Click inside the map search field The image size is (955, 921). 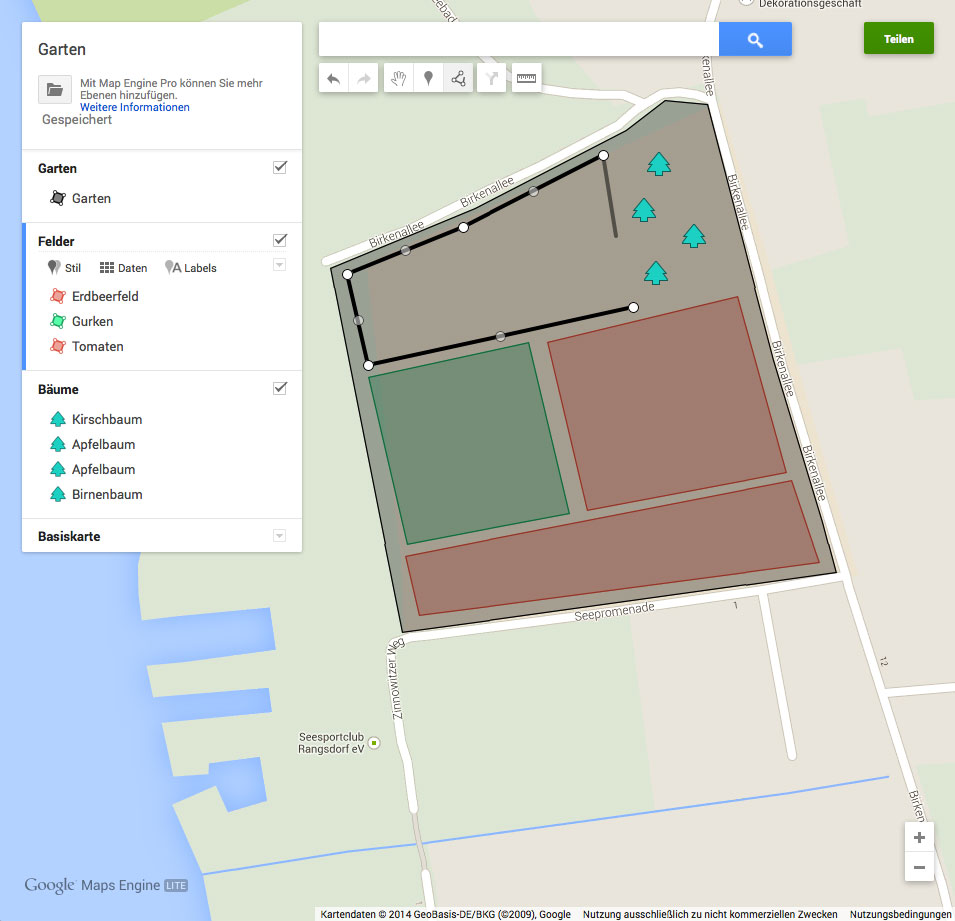point(518,40)
